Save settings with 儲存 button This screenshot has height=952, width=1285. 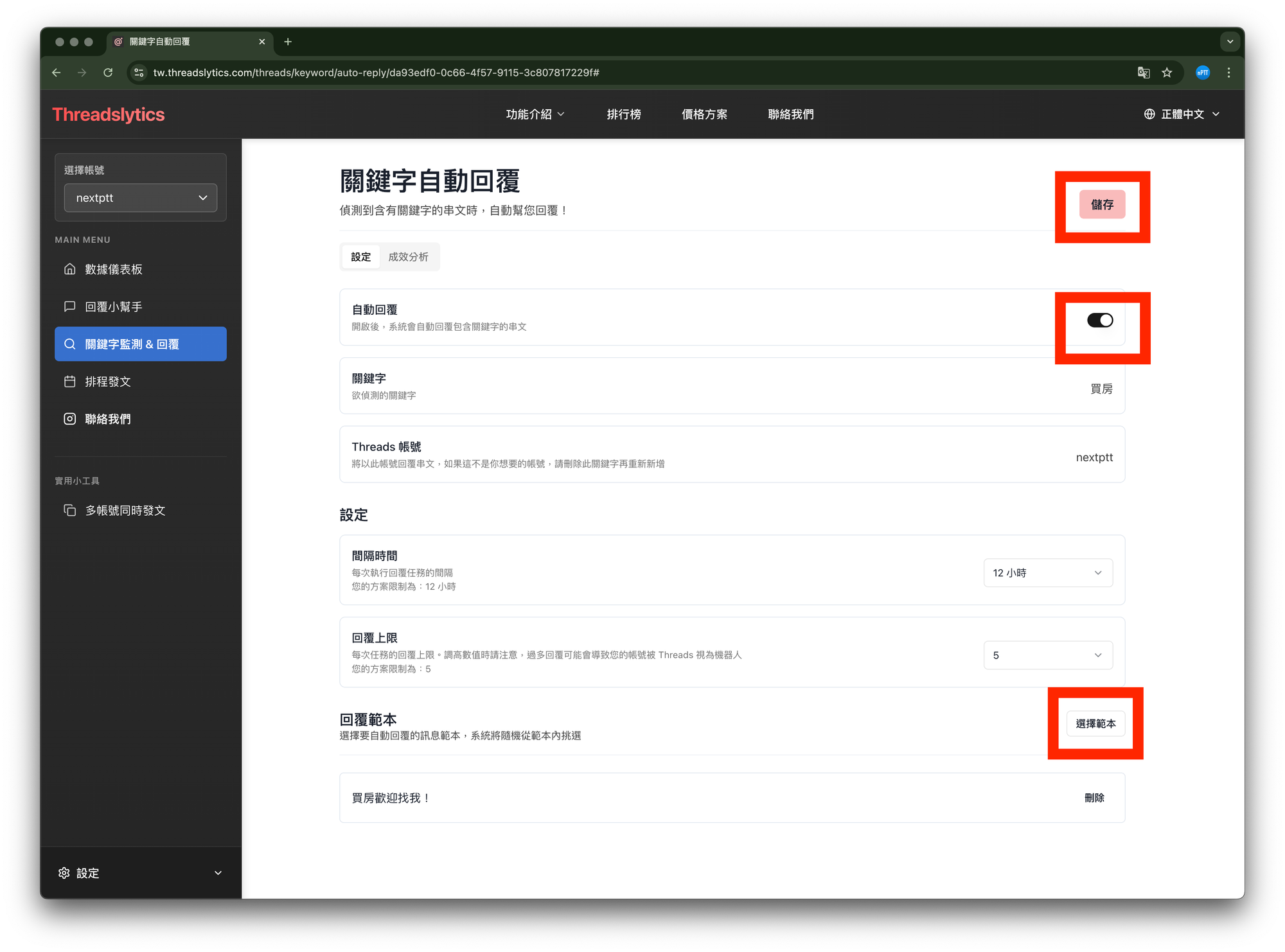pyautogui.click(x=1102, y=204)
